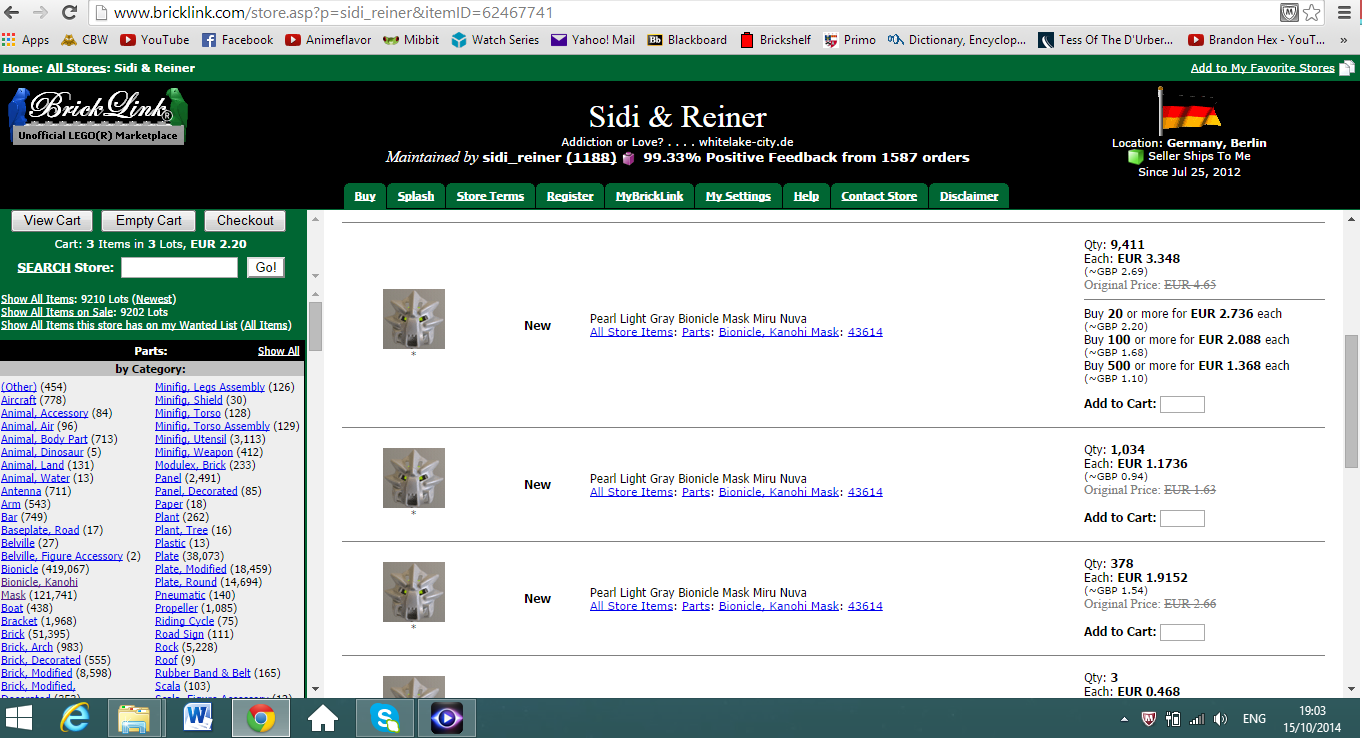
Task: Open the Primo bookmark
Action: pos(849,40)
